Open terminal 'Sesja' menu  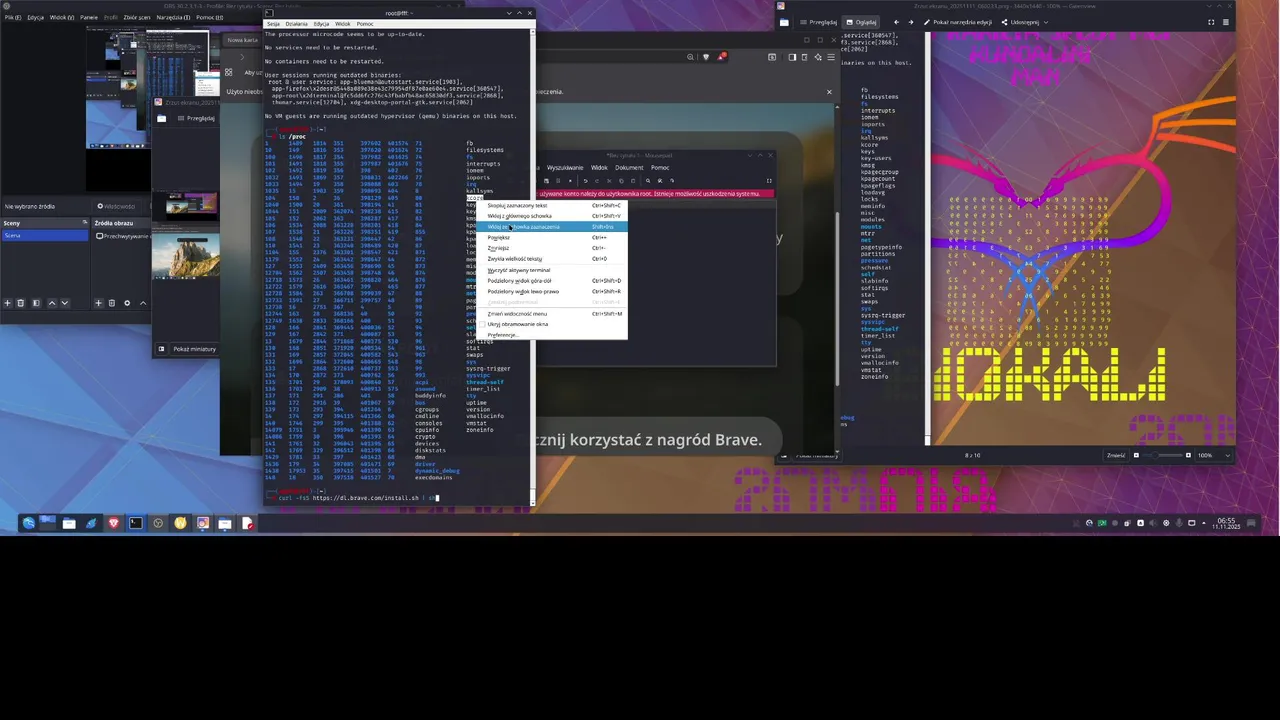pos(273,24)
